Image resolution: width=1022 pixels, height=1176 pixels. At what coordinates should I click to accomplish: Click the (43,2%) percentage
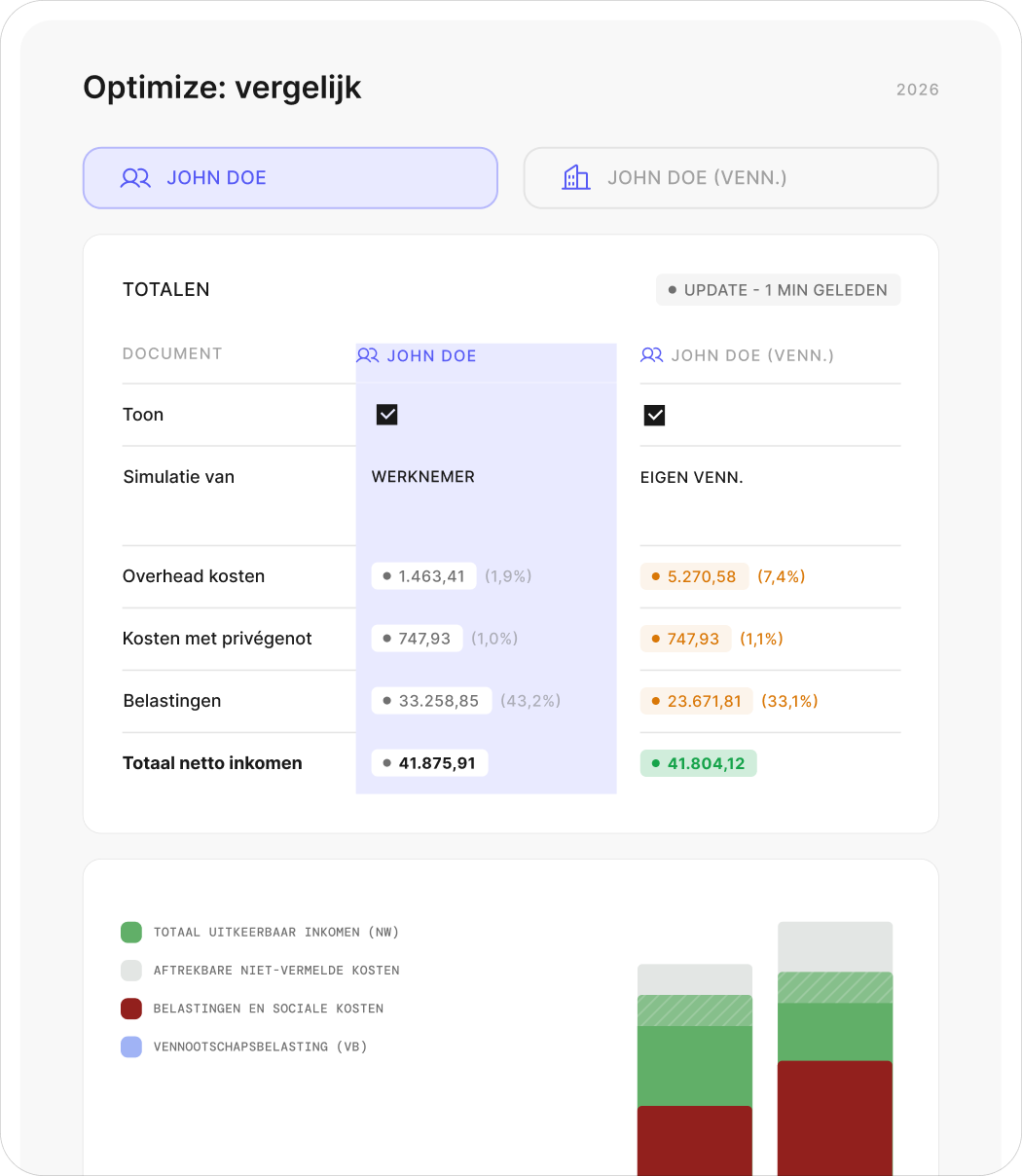click(x=530, y=701)
